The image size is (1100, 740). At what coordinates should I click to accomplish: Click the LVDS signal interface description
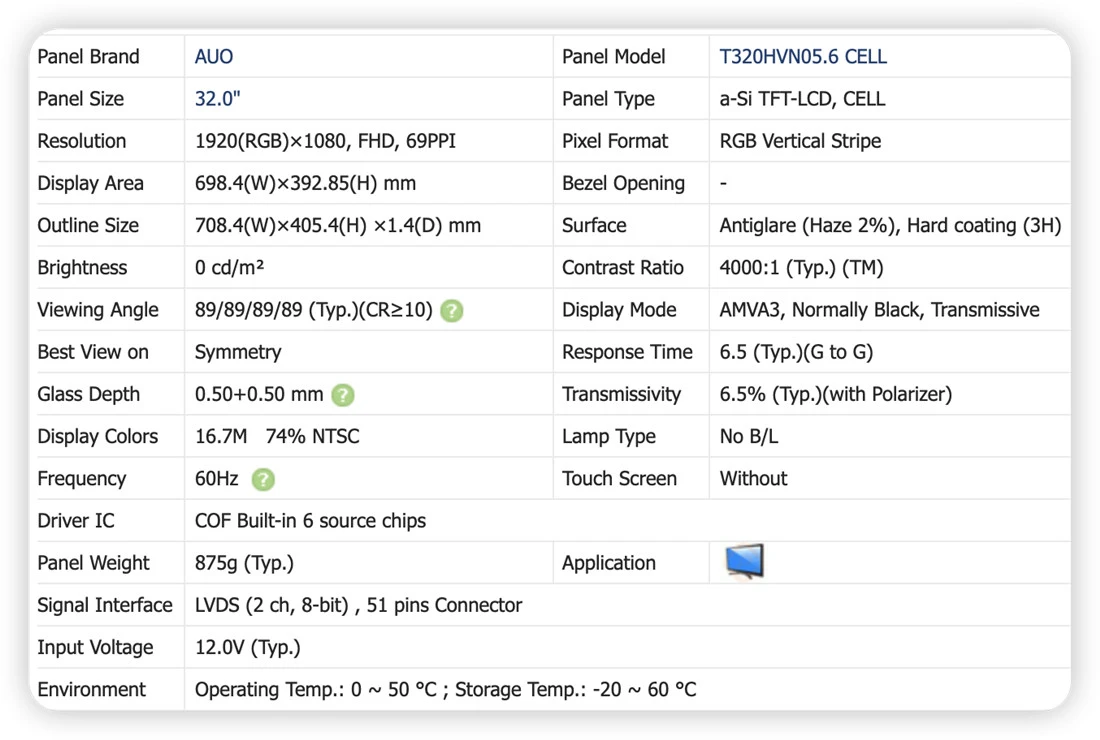point(358,605)
